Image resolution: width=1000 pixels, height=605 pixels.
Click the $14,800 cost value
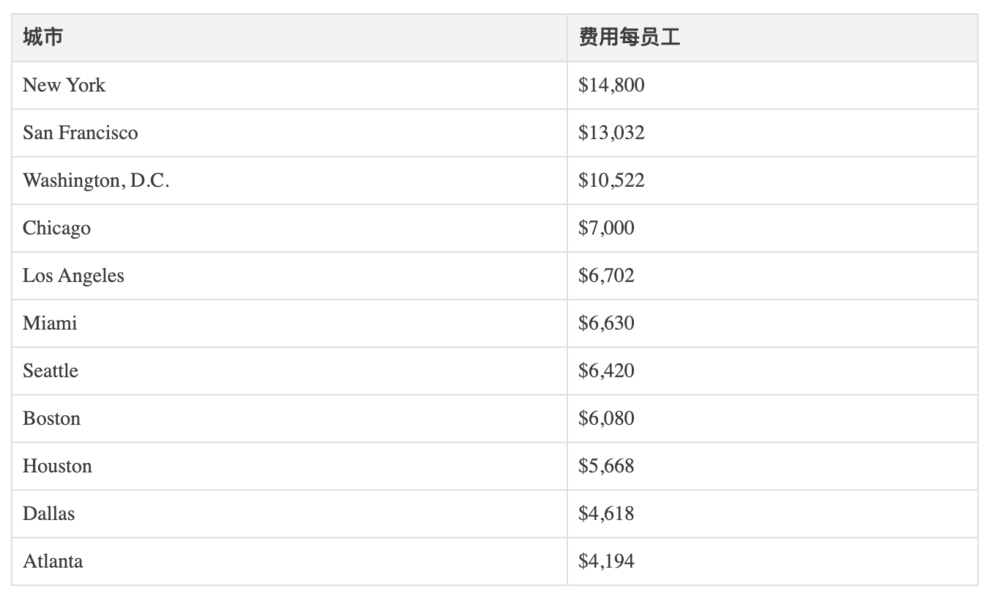(611, 85)
